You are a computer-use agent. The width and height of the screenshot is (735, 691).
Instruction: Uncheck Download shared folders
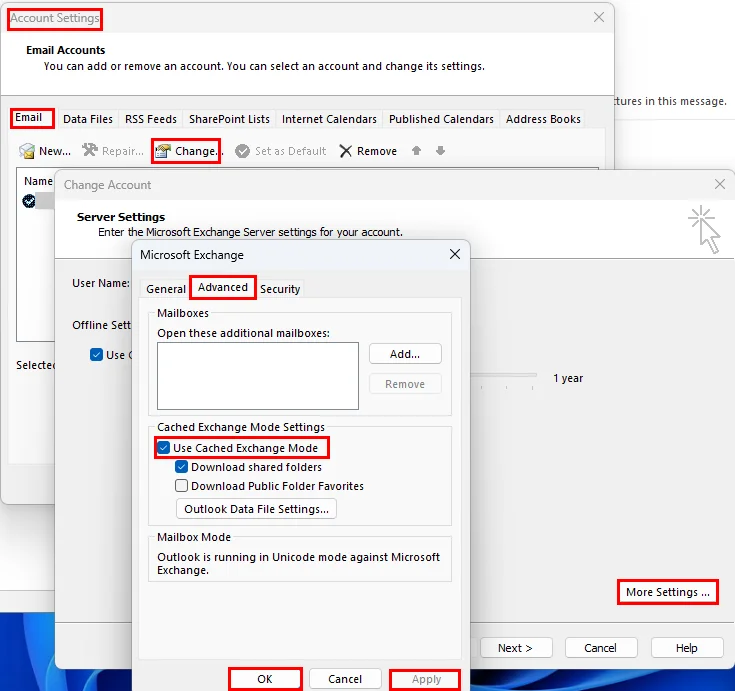(x=181, y=467)
